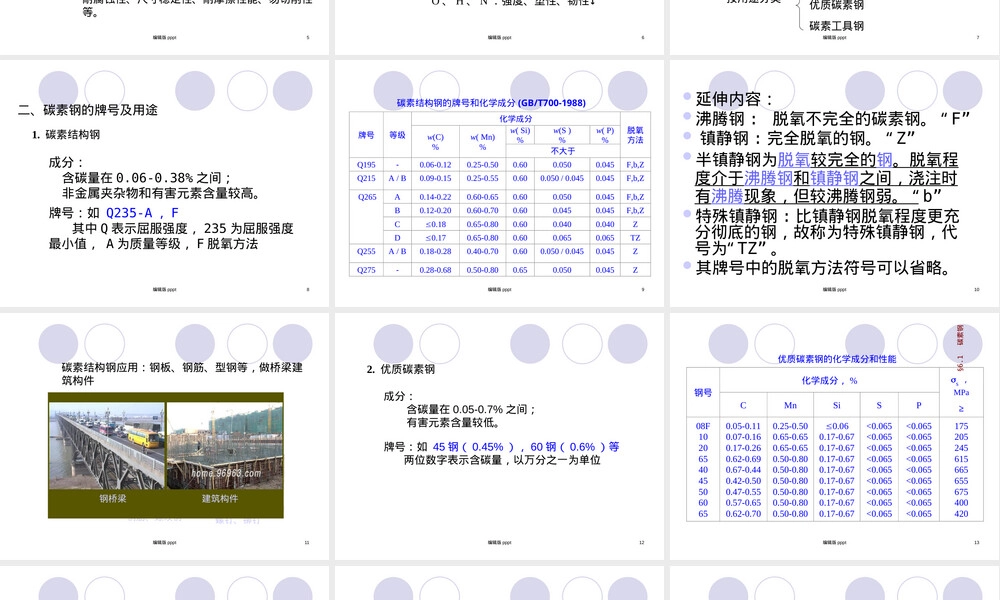Click the 不大于 label in slide 9 table
This screenshot has width=1000, height=600.
(562, 151)
